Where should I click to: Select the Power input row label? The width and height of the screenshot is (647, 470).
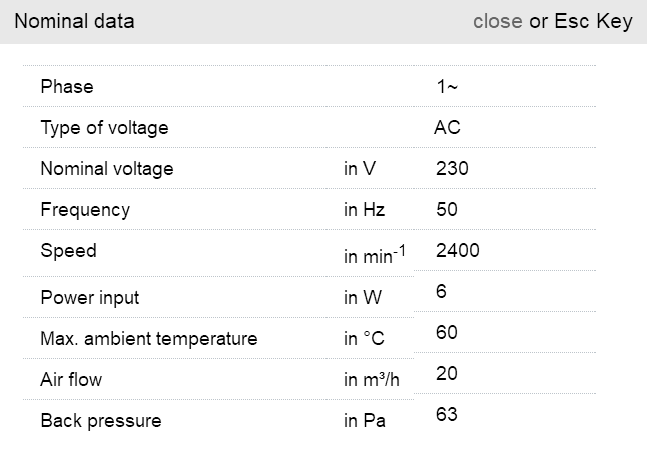pyautogui.click(x=90, y=298)
